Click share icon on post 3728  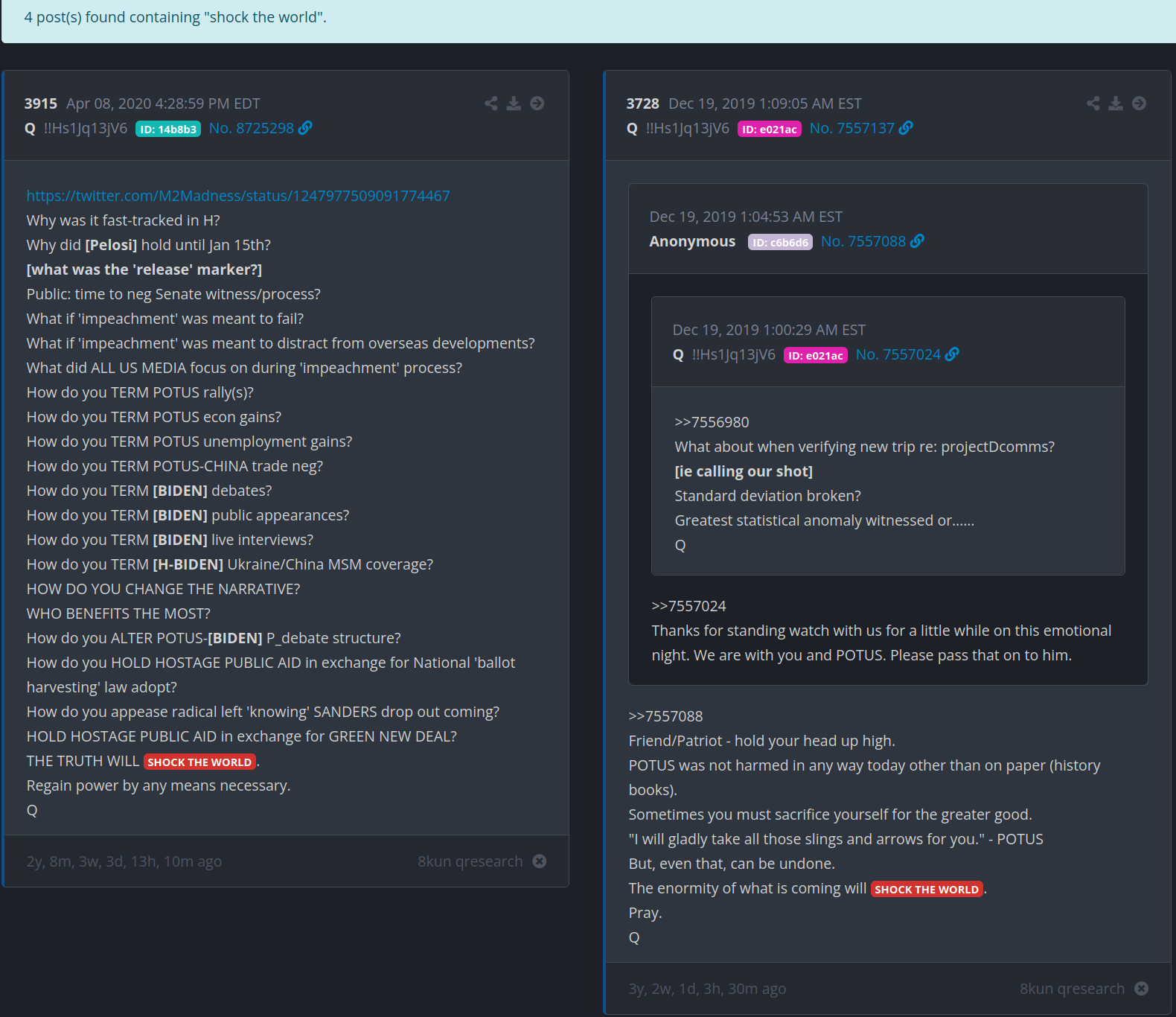click(x=1093, y=103)
